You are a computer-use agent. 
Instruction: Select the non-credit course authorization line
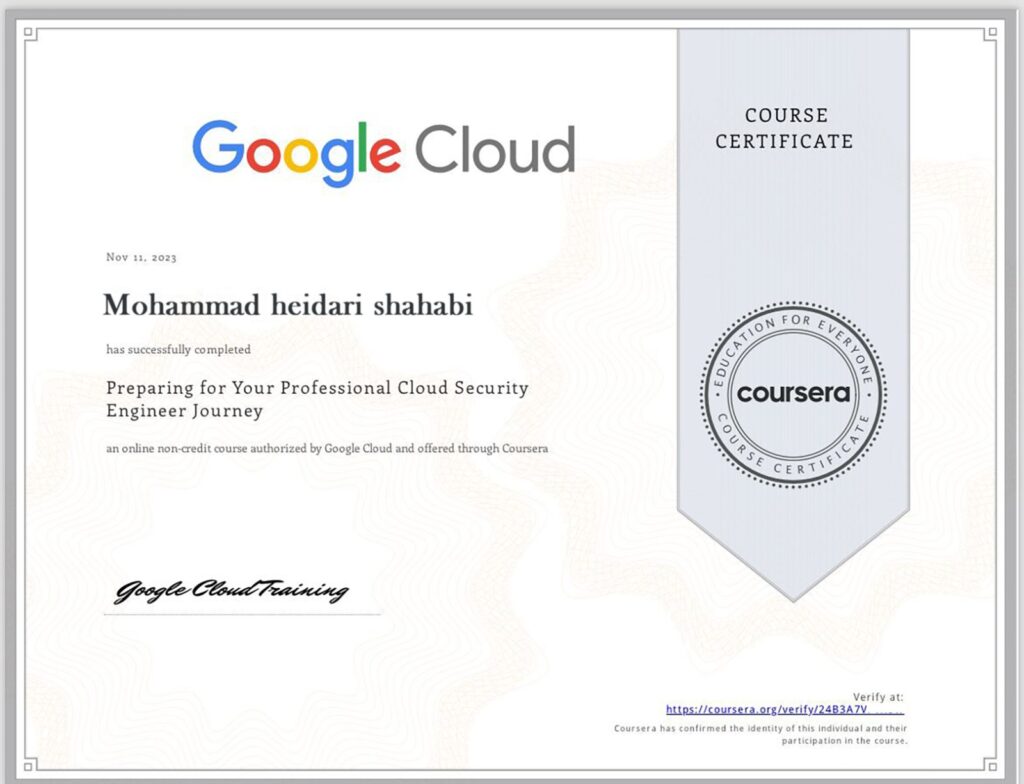(327, 449)
